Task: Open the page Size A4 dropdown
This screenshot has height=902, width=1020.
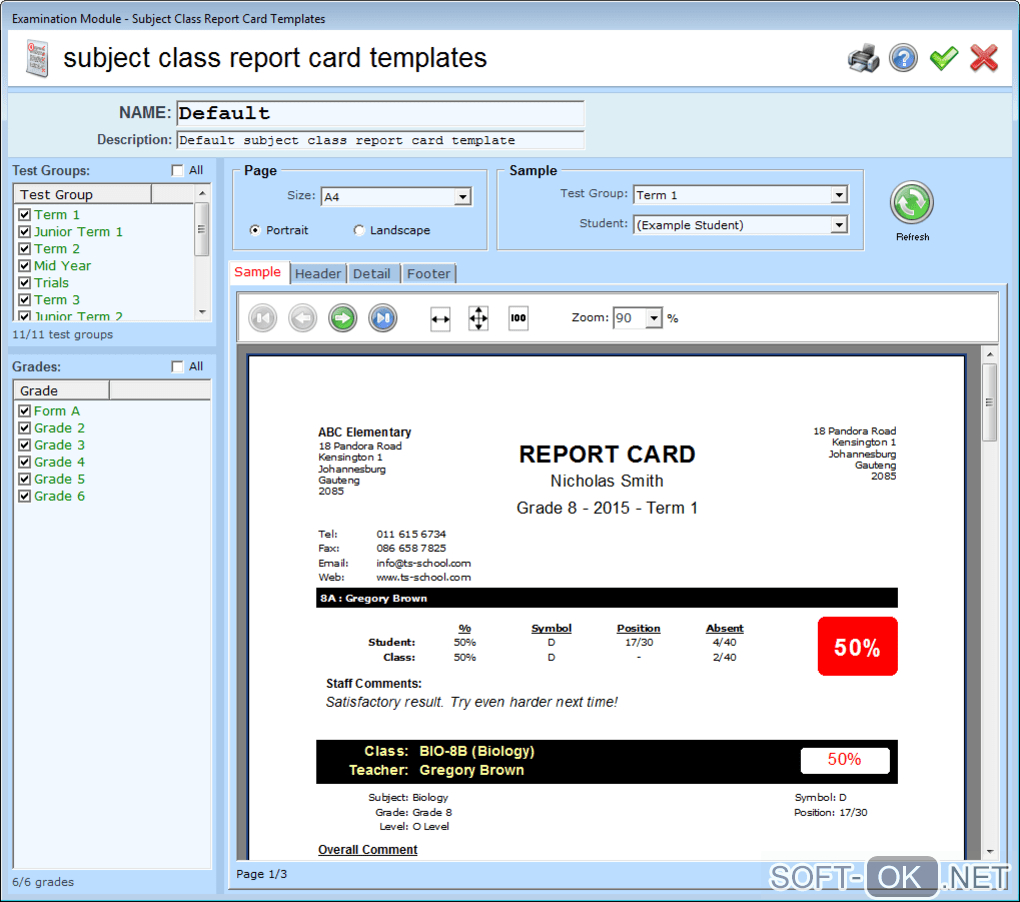Action: (x=463, y=196)
